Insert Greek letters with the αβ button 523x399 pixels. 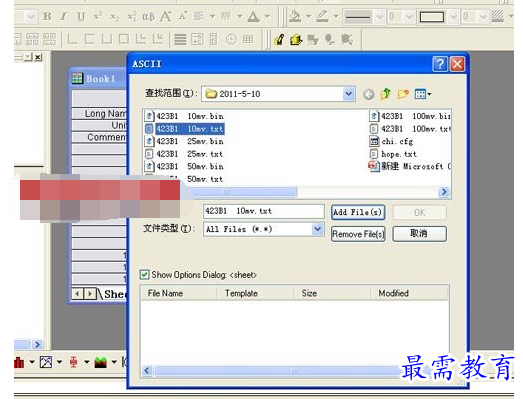(x=149, y=16)
